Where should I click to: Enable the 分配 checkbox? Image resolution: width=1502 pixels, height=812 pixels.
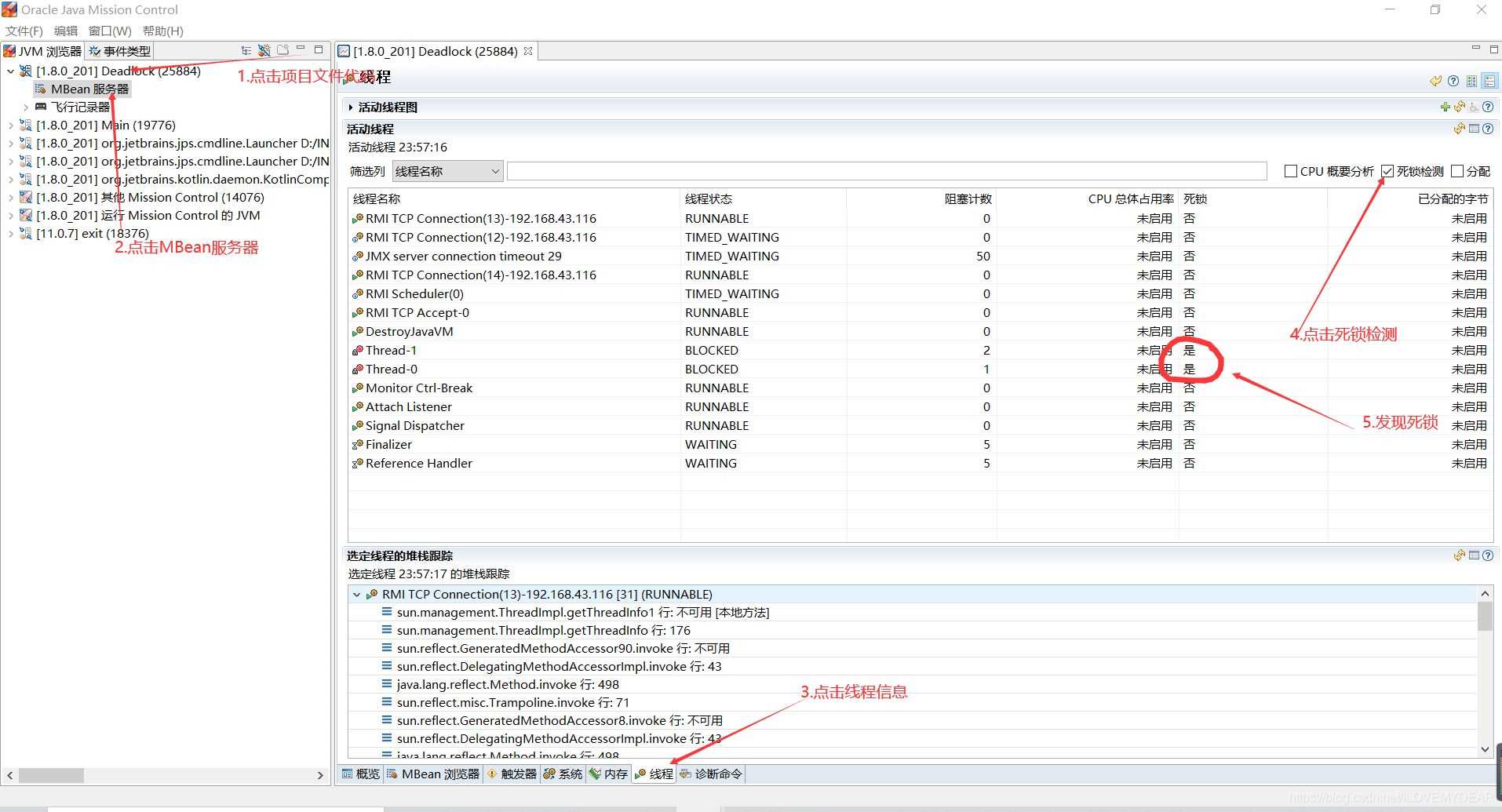pyautogui.click(x=1457, y=171)
